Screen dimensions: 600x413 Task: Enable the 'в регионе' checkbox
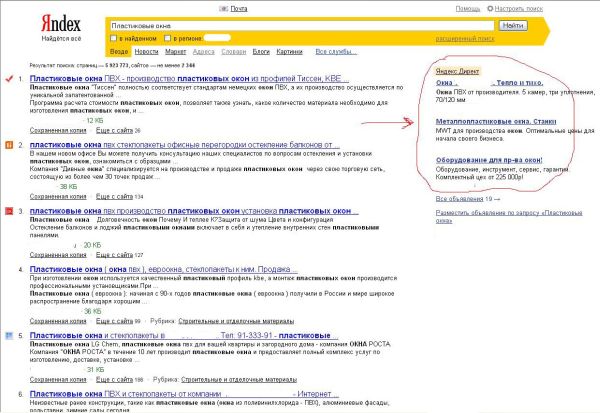coord(167,38)
